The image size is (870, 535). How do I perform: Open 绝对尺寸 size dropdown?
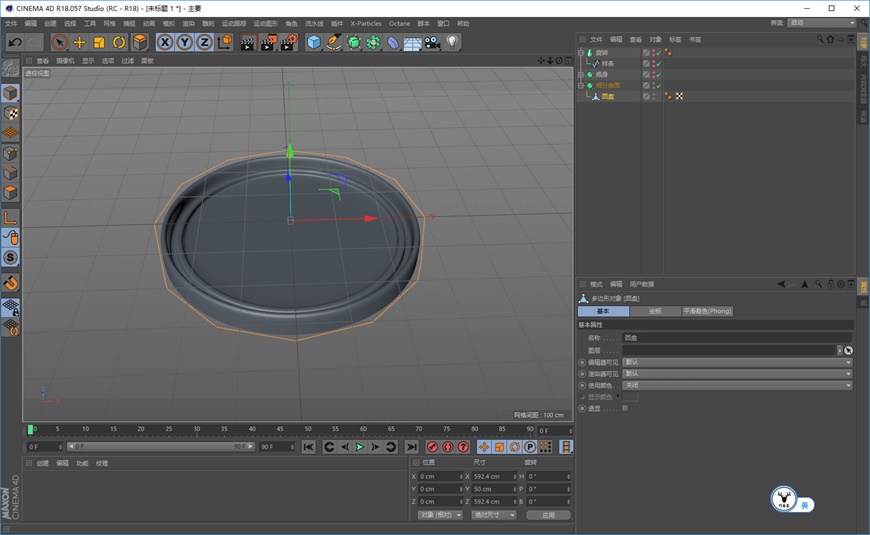494,515
